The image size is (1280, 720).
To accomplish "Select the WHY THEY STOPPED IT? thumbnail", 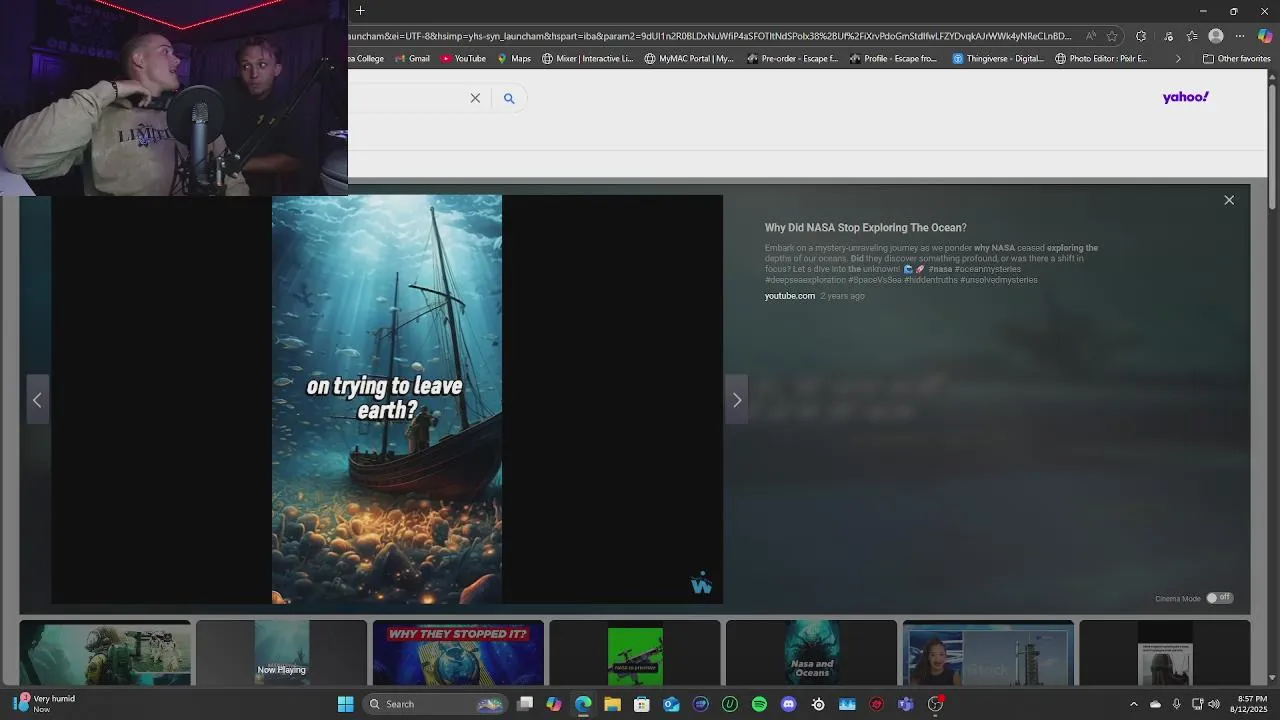I will click(458, 653).
